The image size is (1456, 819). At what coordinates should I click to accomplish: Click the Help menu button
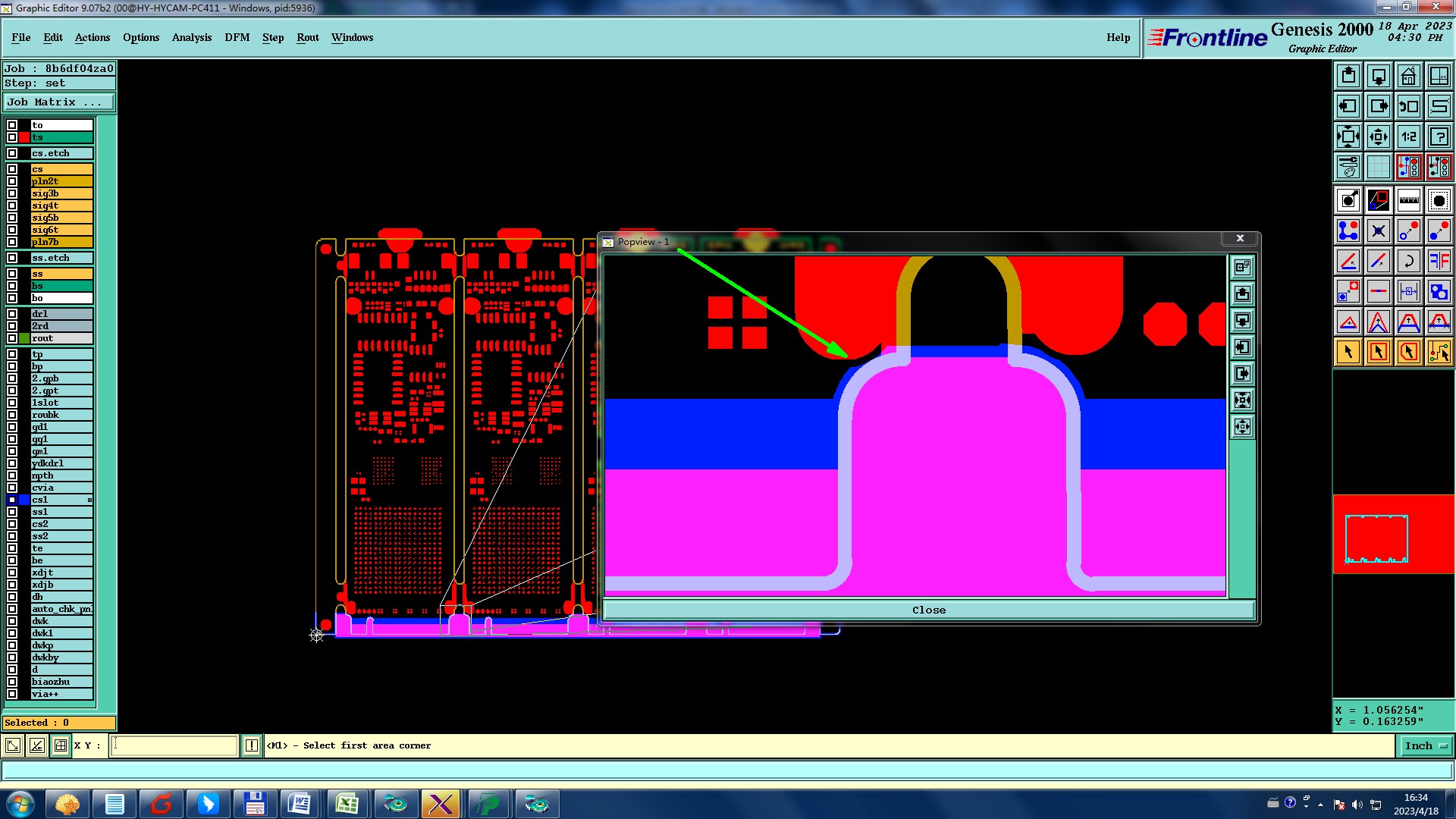[1118, 37]
